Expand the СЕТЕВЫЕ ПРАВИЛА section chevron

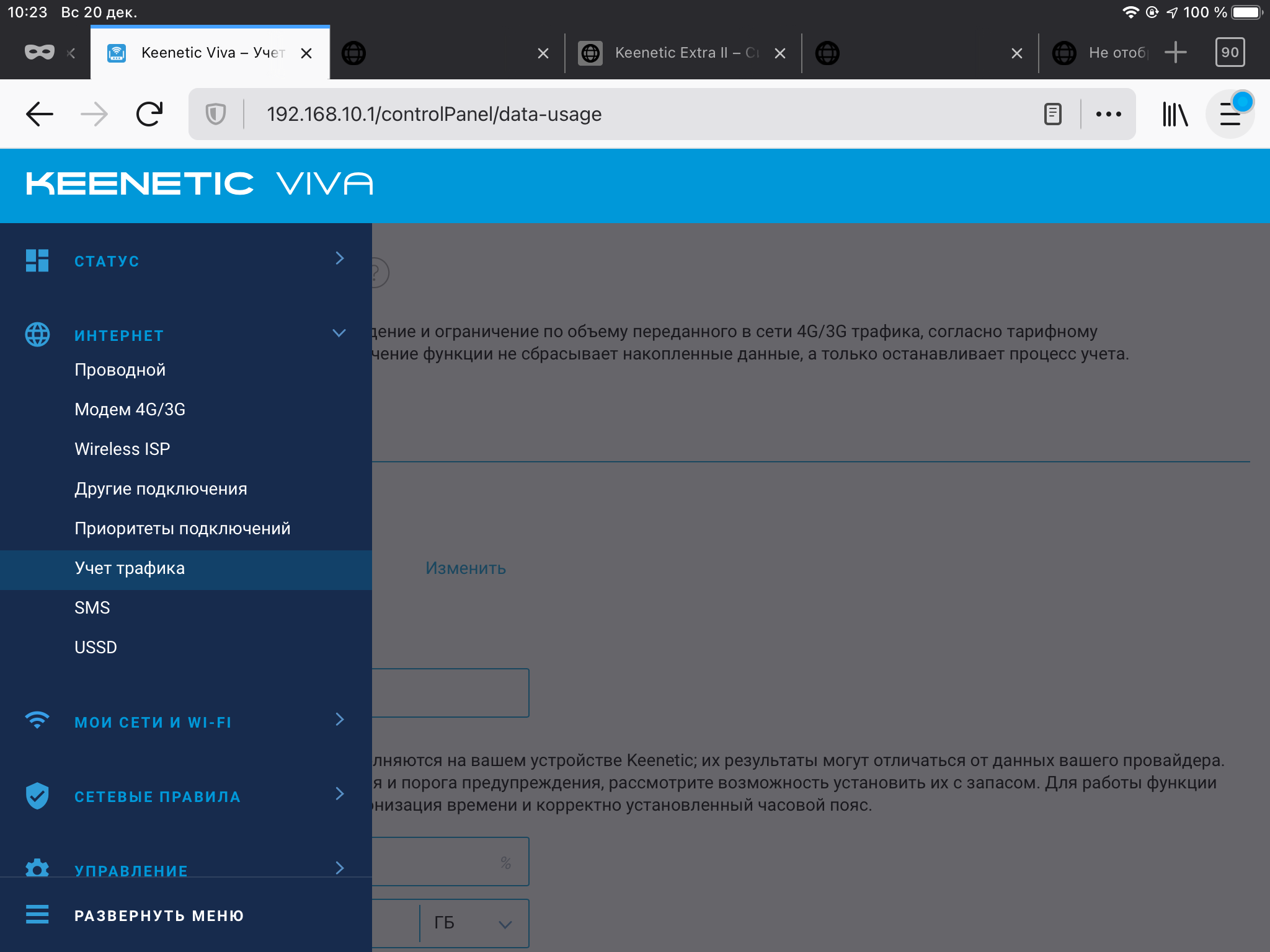[339, 794]
